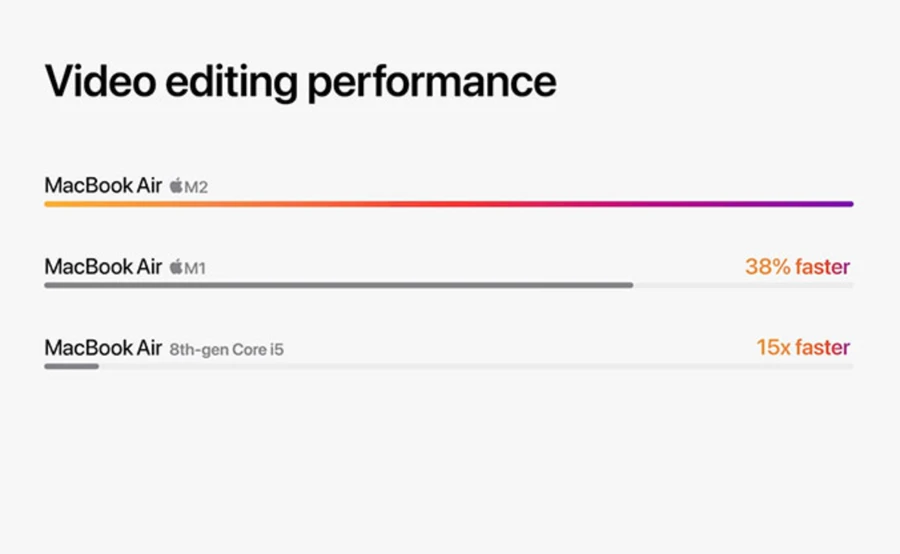Click the unfilled light track of the M1 bar
900x554 pixels.
[x=744, y=285]
